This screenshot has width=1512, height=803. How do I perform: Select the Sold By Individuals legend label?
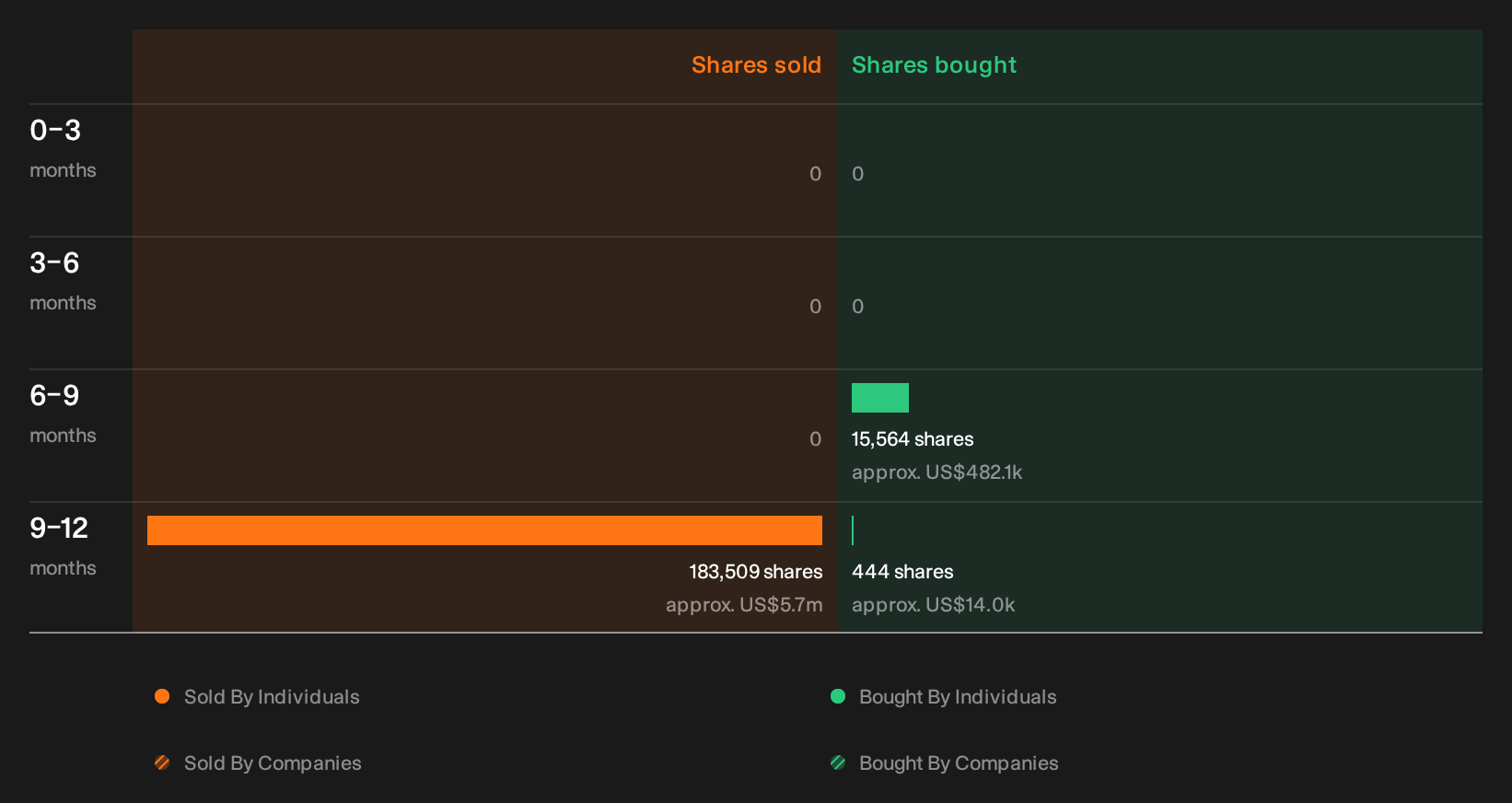pos(272,697)
